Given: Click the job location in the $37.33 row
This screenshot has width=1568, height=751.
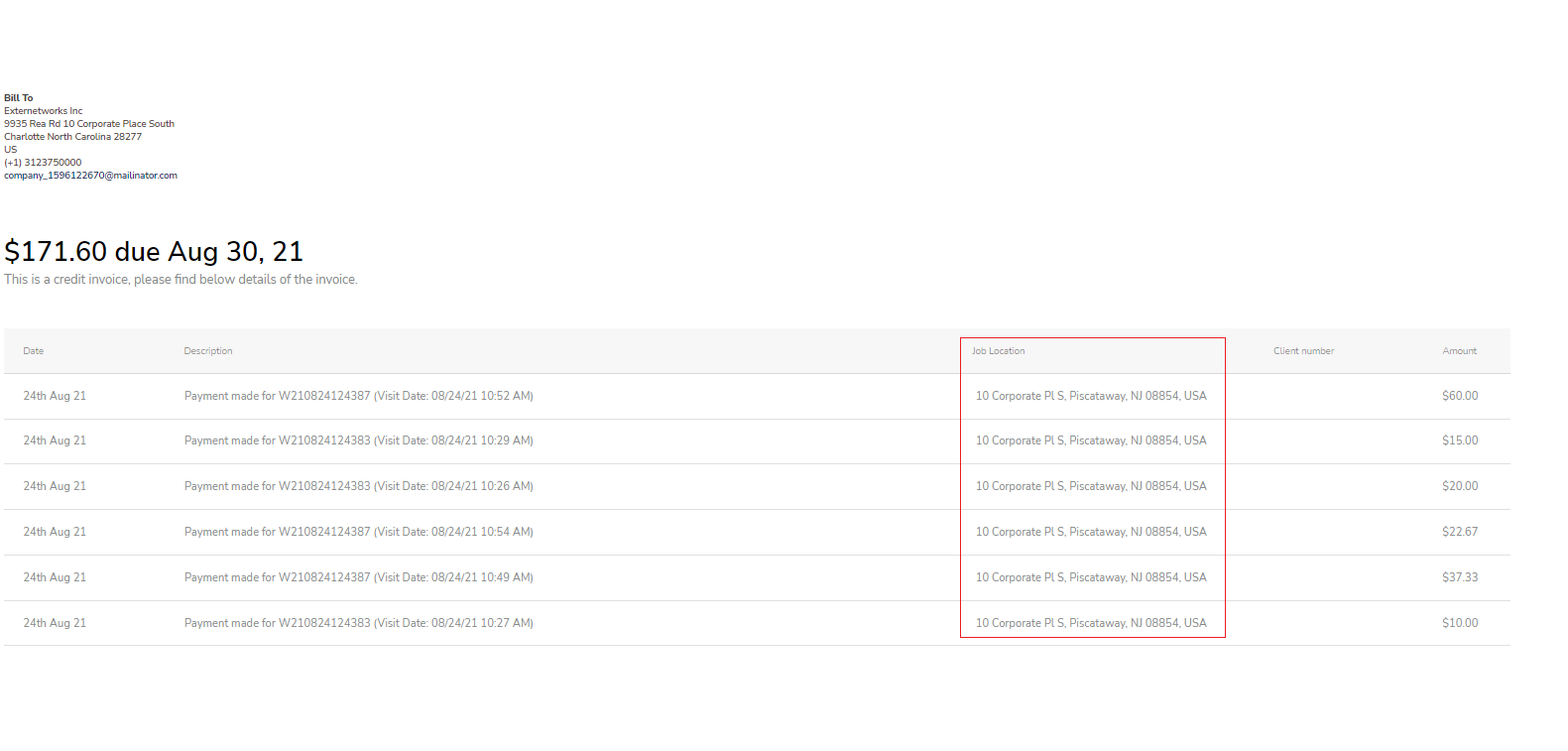Looking at the screenshot, I should (x=1091, y=577).
